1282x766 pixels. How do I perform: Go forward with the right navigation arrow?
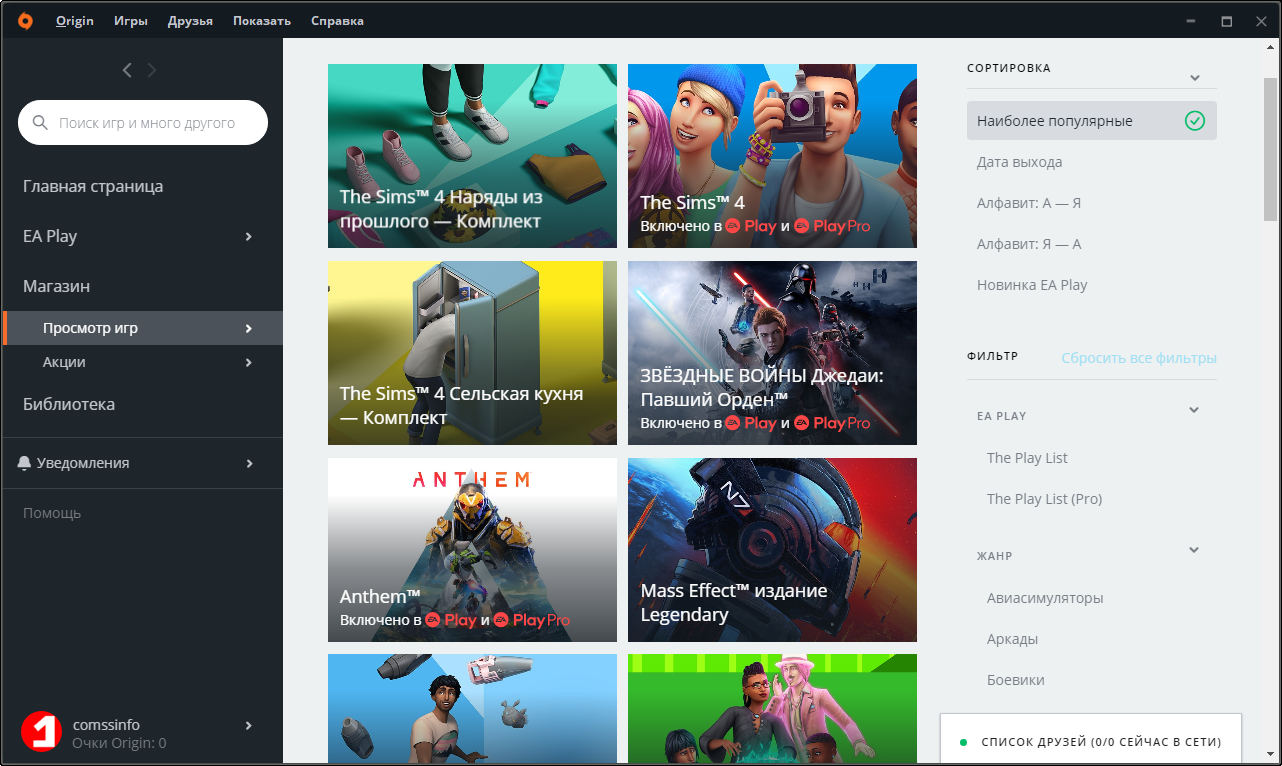click(152, 70)
